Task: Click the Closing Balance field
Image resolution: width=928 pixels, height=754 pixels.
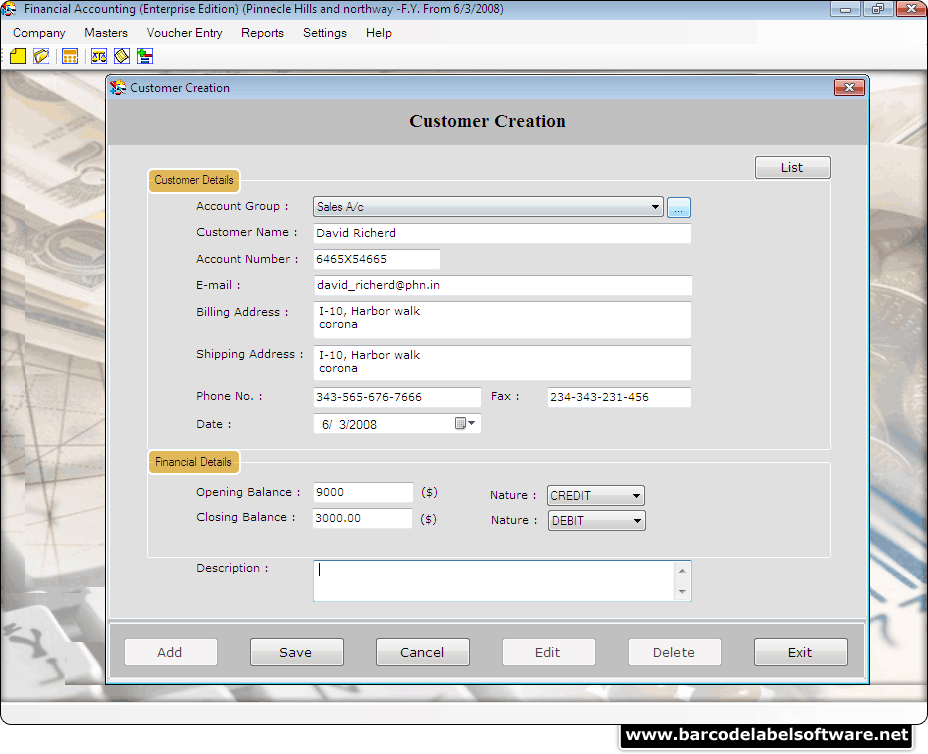Action: pyautogui.click(x=362, y=518)
